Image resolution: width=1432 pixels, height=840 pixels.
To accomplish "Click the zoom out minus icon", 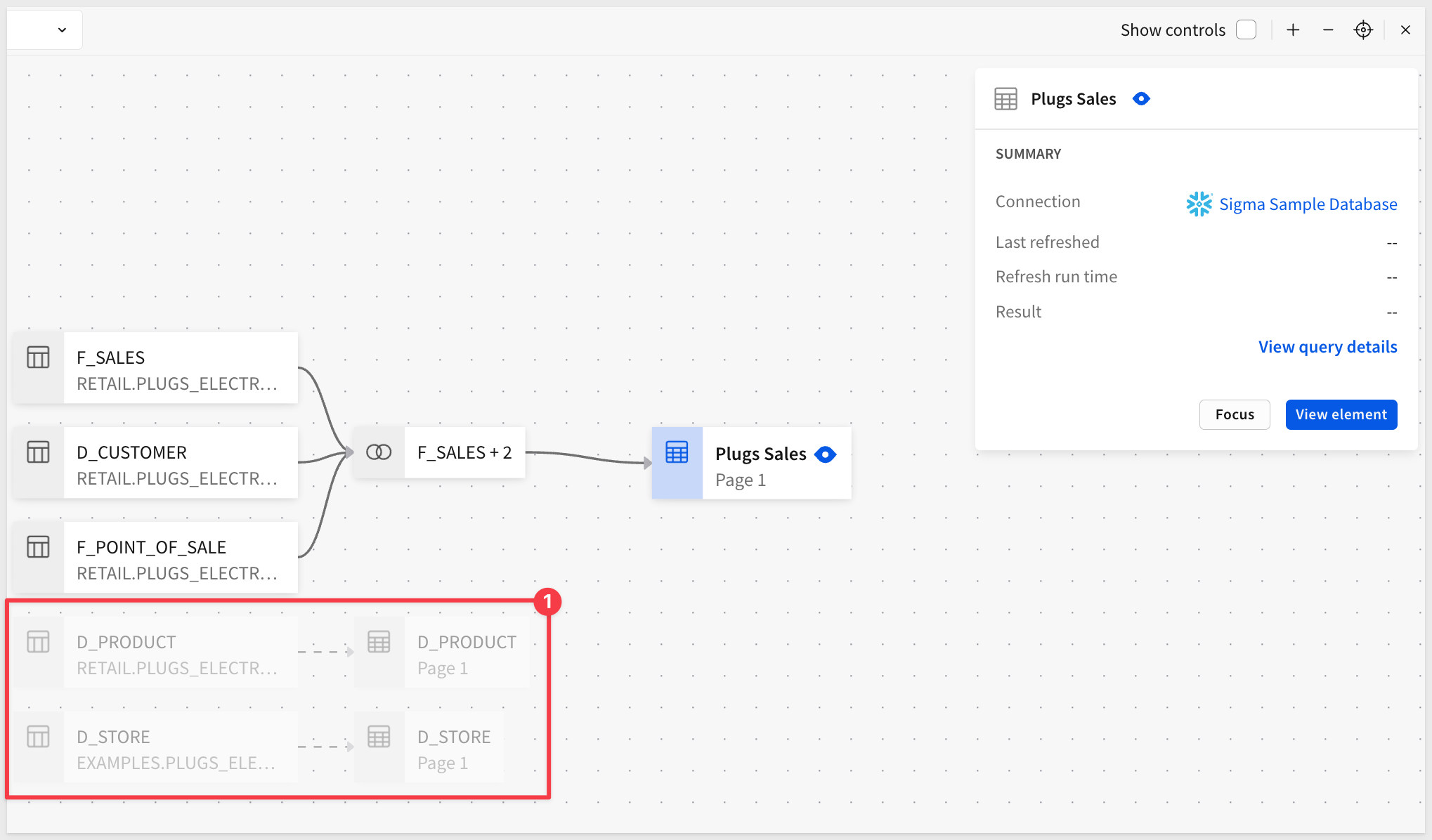I will click(x=1328, y=29).
